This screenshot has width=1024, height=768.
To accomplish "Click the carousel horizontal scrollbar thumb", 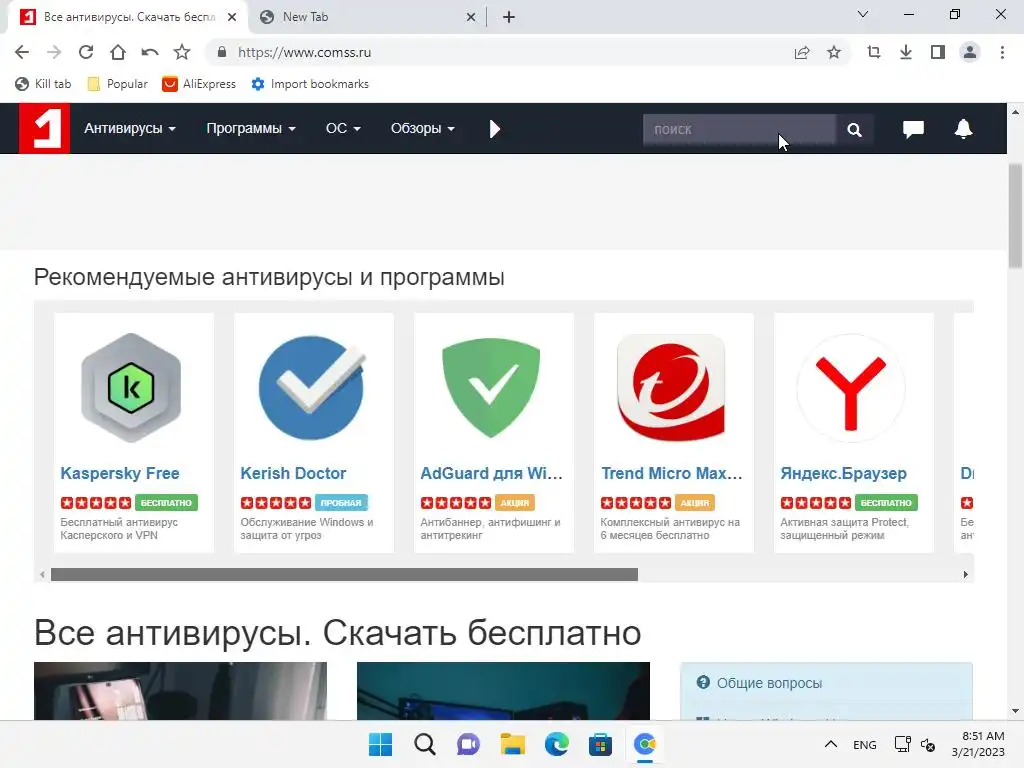I will [344, 575].
